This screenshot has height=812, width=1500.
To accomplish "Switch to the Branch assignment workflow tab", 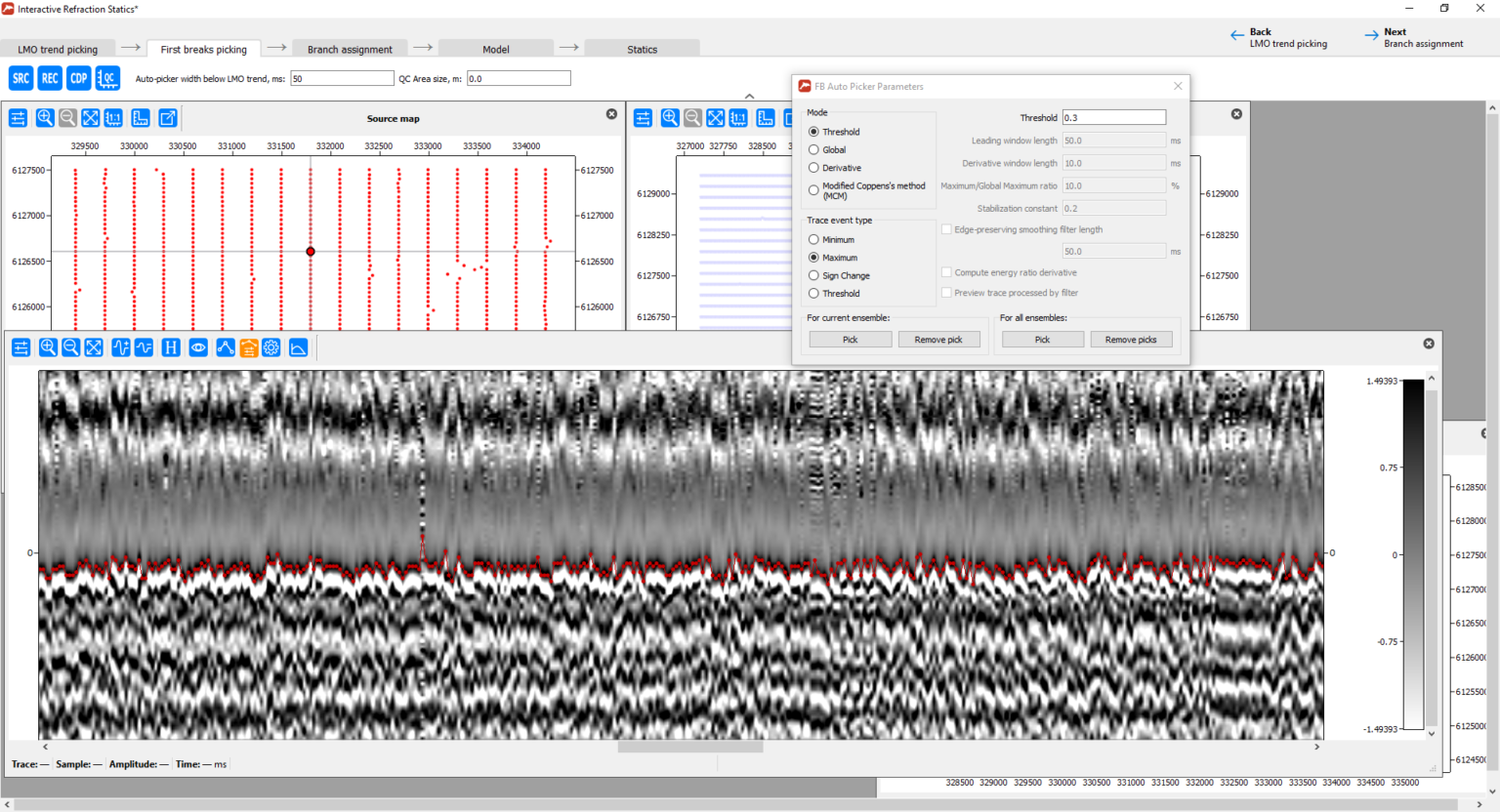I will [350, 48].
